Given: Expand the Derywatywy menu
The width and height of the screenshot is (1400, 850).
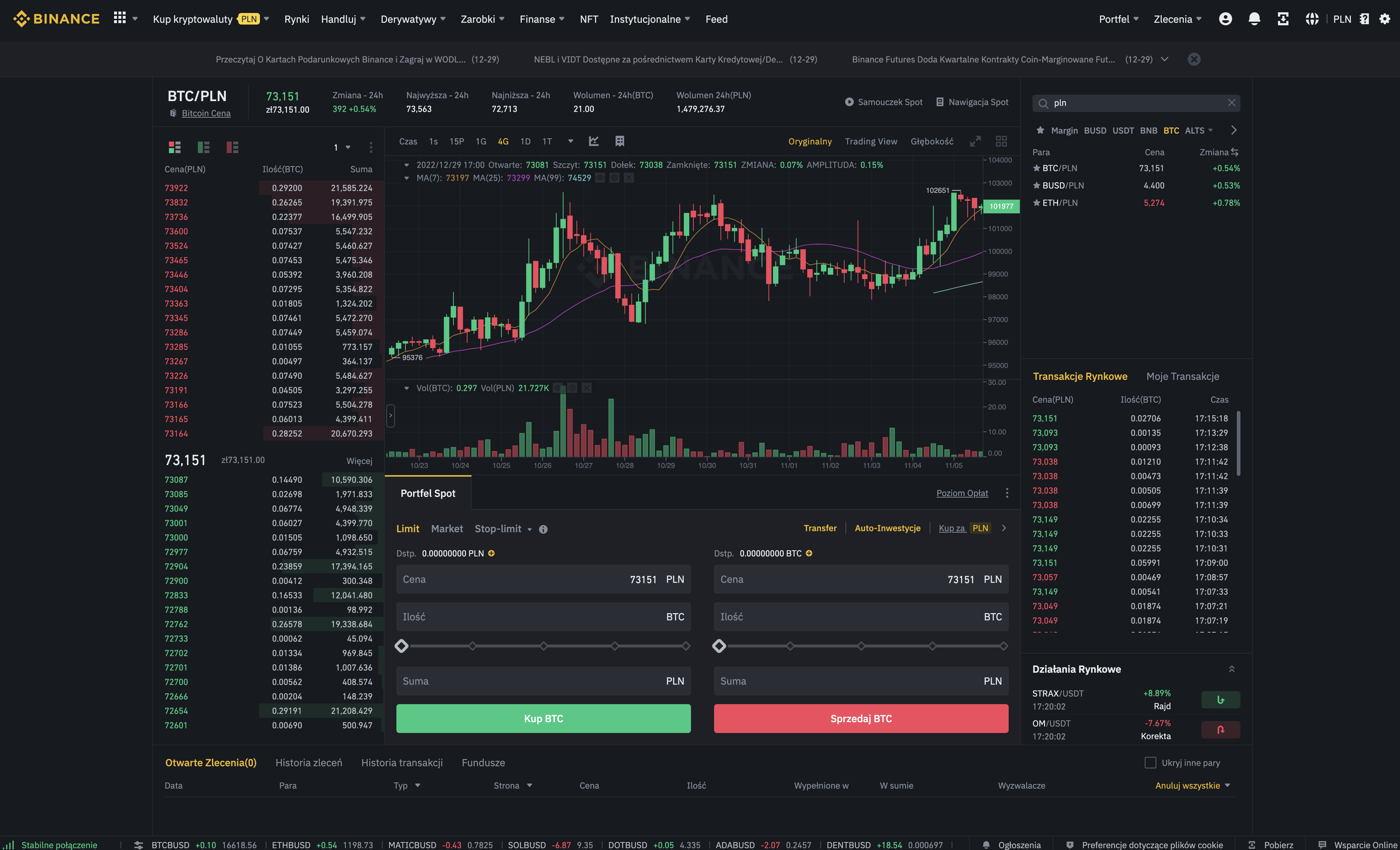Looking at the screenshot, I should coord(413,19).
